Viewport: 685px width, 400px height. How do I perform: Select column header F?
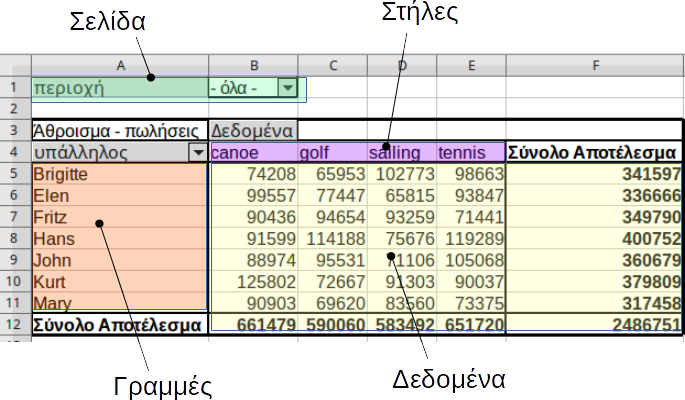coord(595,66)
